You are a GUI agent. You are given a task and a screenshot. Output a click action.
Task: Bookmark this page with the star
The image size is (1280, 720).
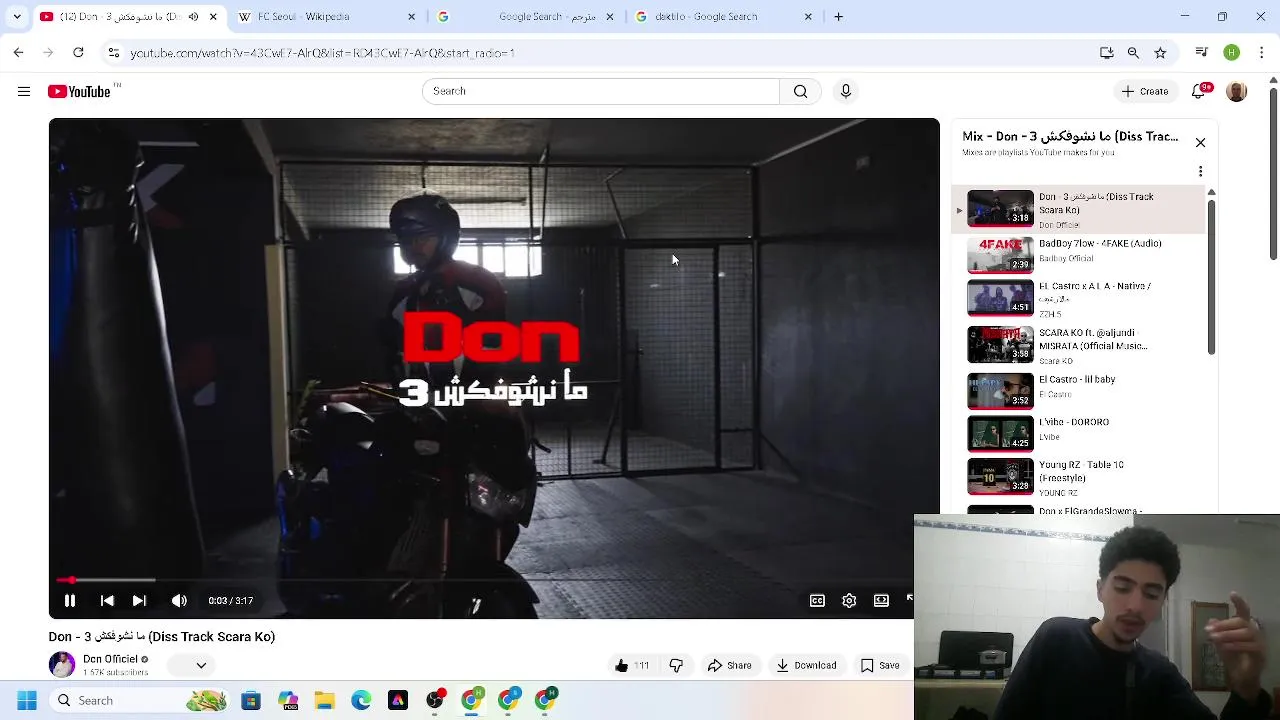coord(1160,52)
